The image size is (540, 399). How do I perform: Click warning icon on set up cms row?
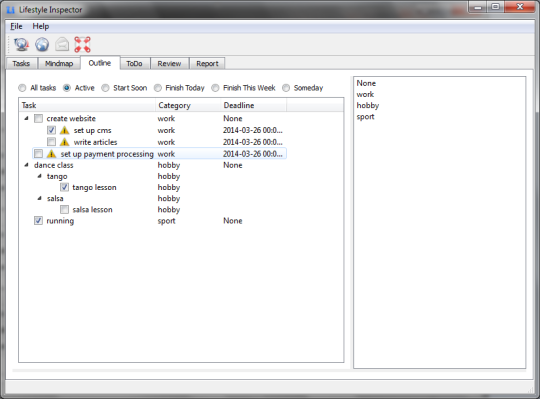64,130
